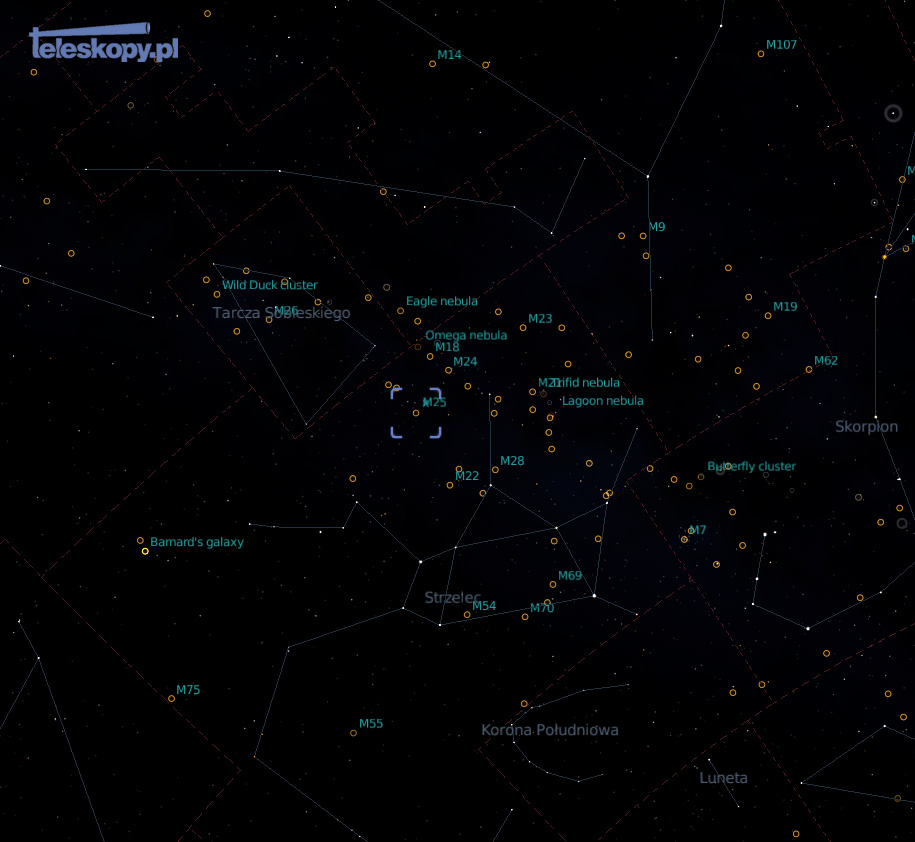Select the M62 cluster marker

point(809,370)
